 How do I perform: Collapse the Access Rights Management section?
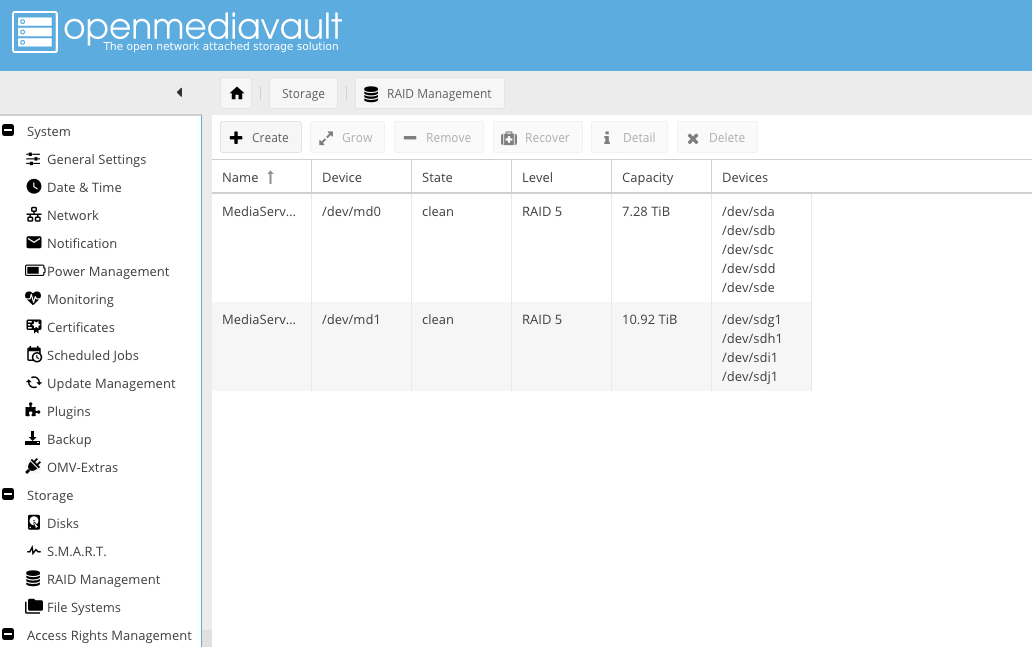[x=8, y=635]
